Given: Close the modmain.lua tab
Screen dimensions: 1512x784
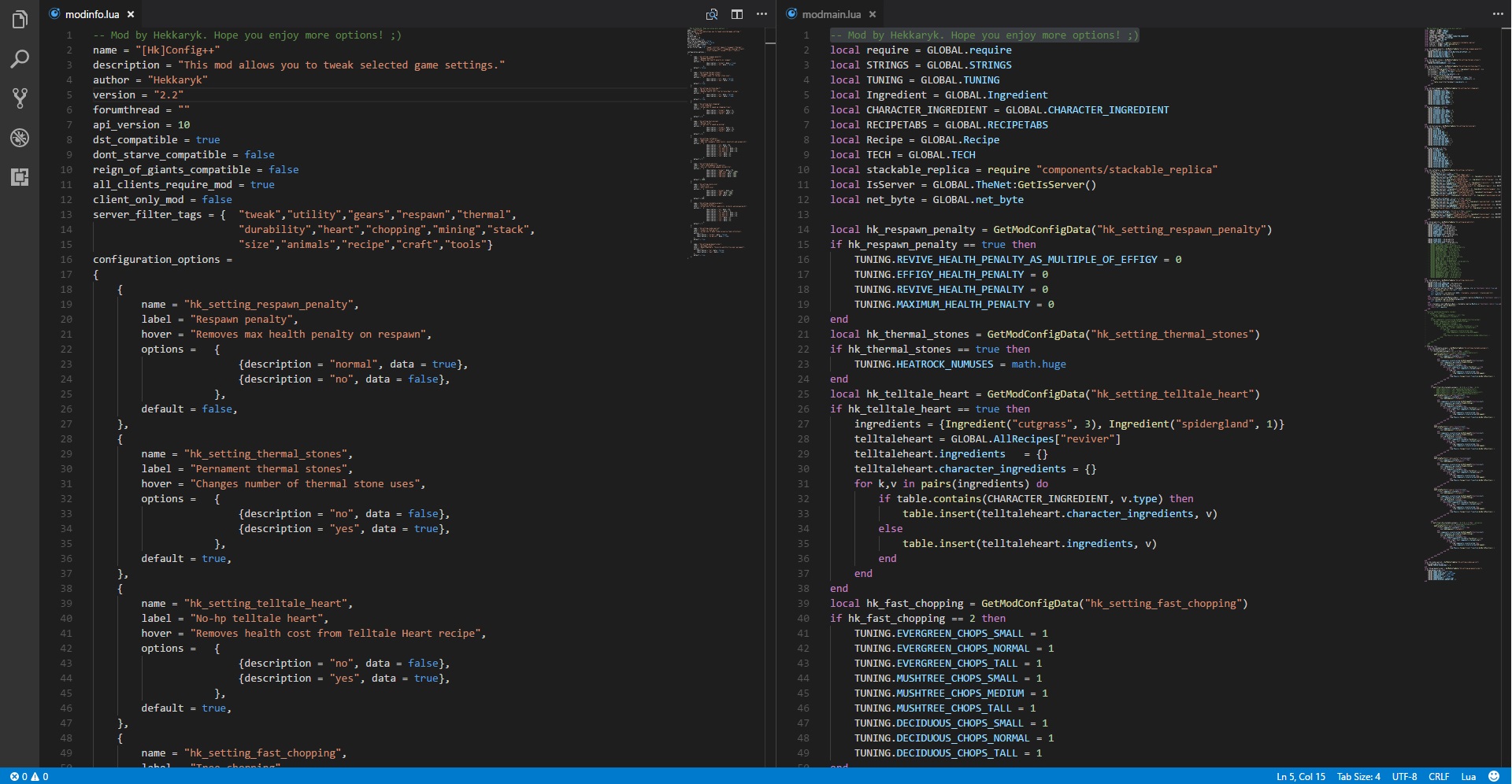Looking at the screenshot, I should coord(873,14).
